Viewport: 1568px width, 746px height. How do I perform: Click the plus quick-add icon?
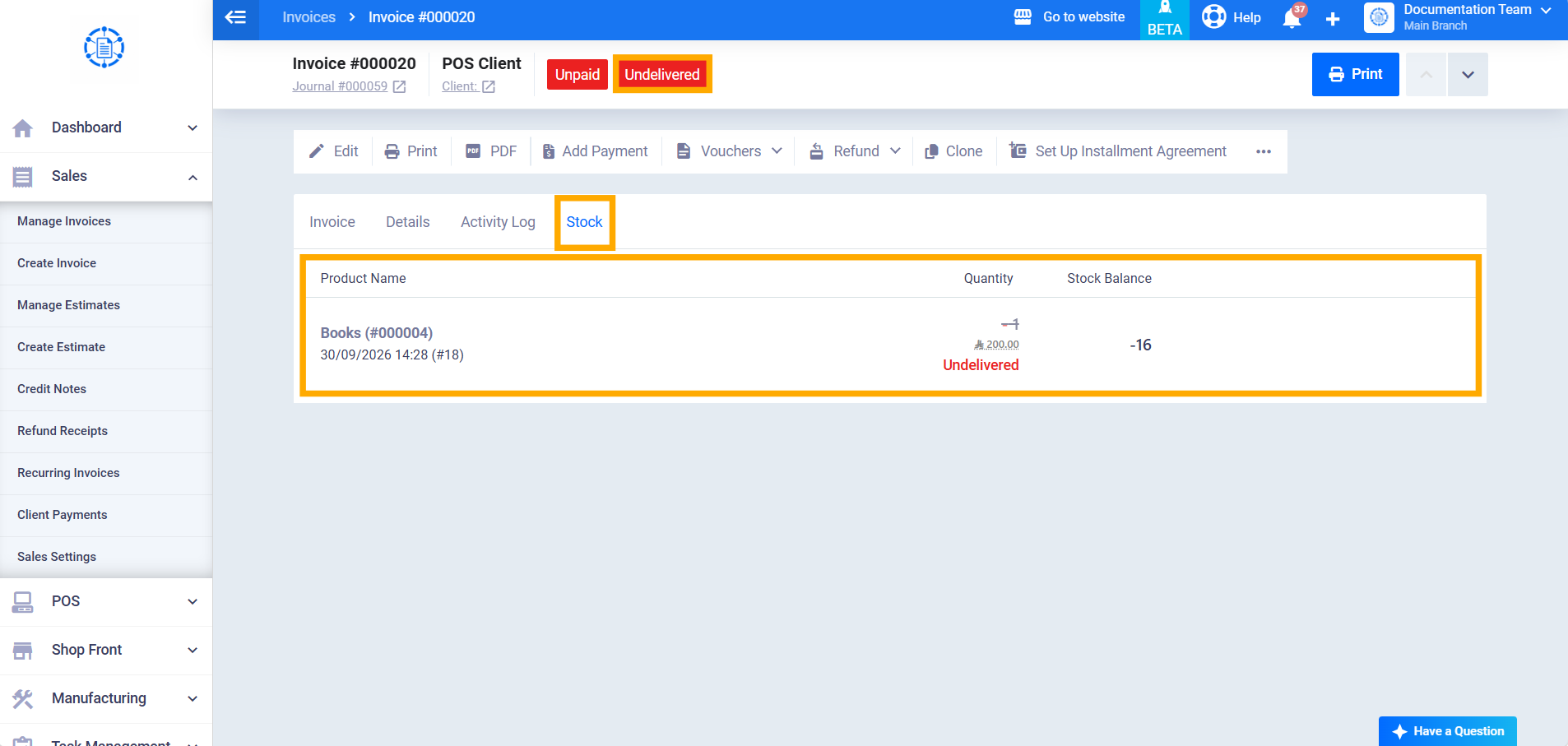[1333, 19]
